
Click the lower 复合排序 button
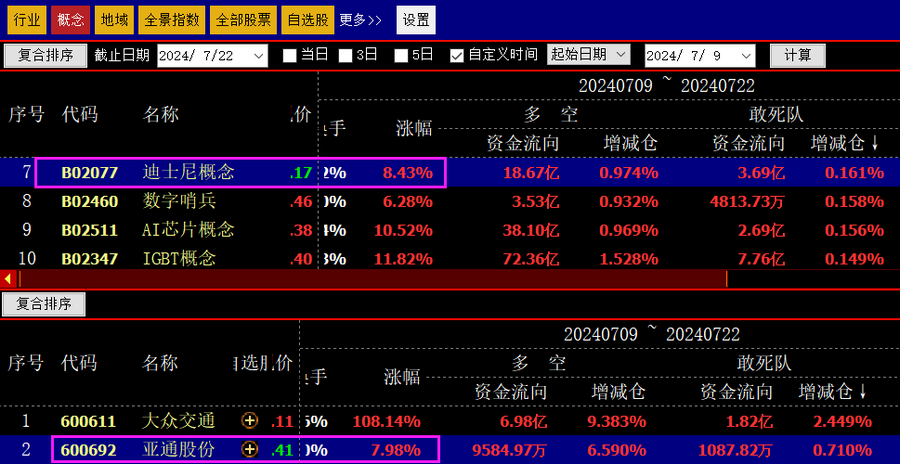coord(44,304)
